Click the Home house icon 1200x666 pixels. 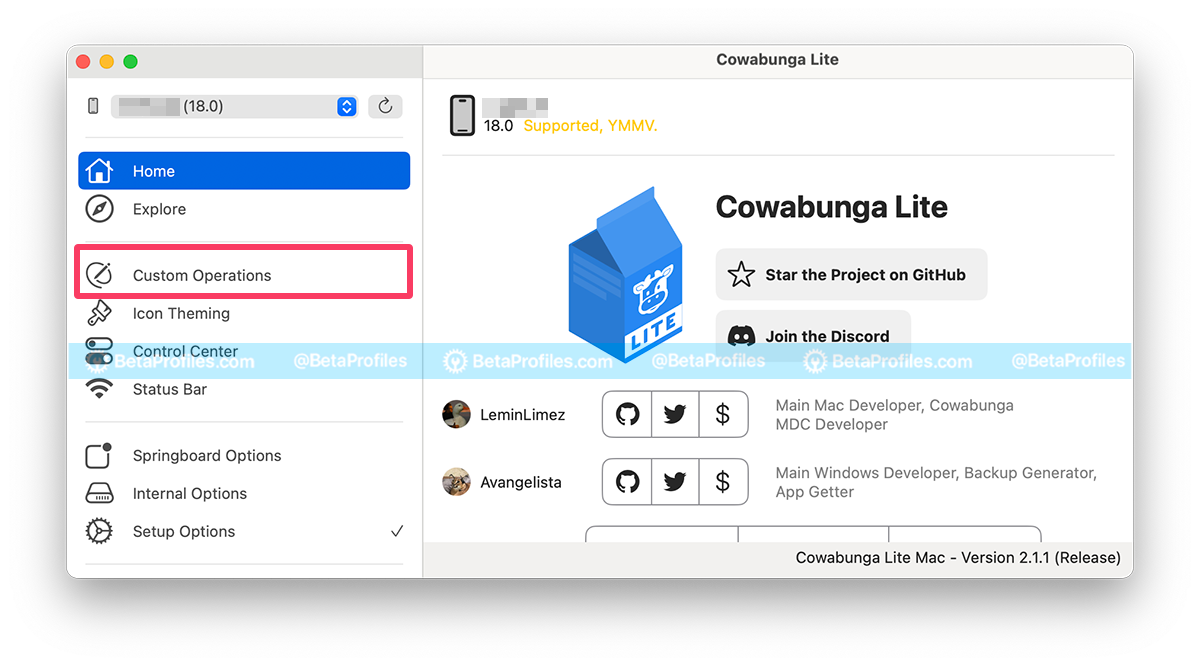coord(99,171)
